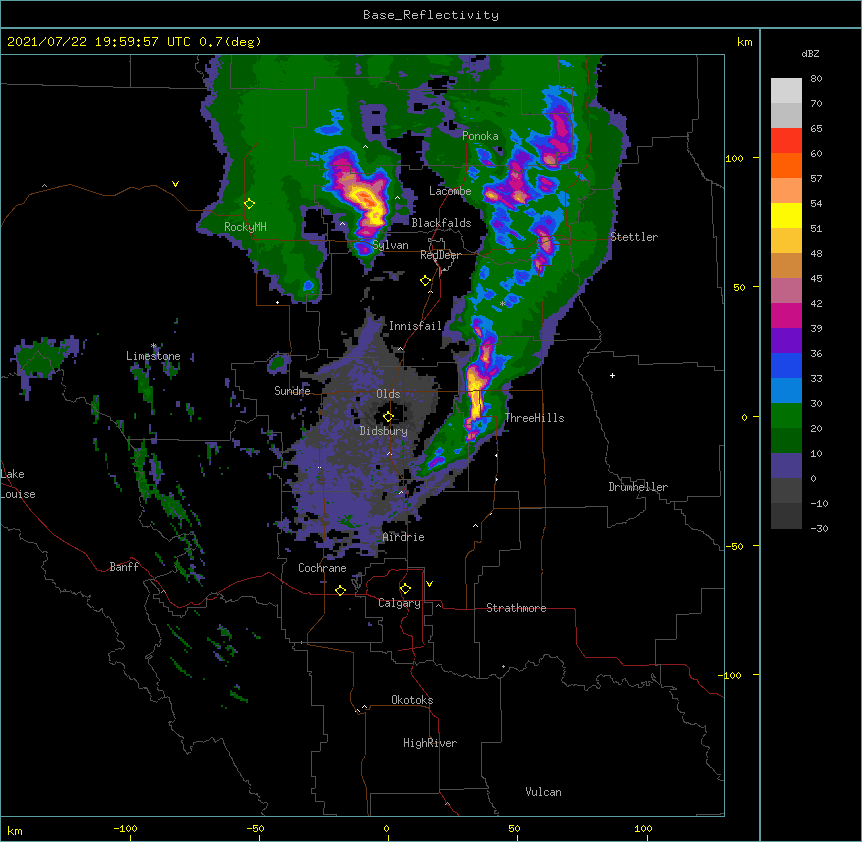Click the 50 km tick on bottom axis
The image size is (862, 842).
[514, 828]
